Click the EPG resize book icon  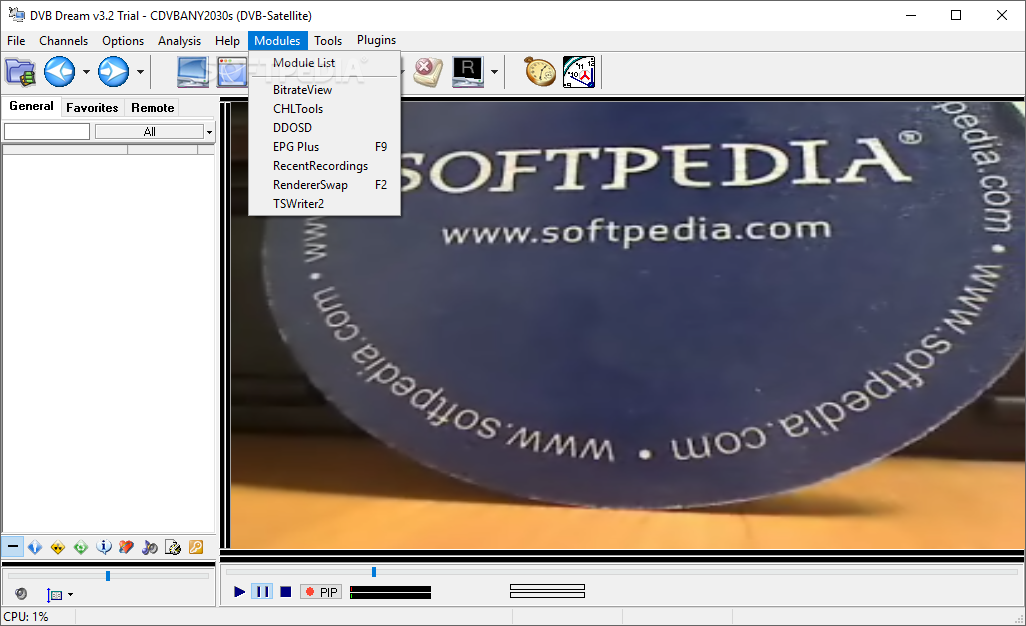(x=54, y=595)
